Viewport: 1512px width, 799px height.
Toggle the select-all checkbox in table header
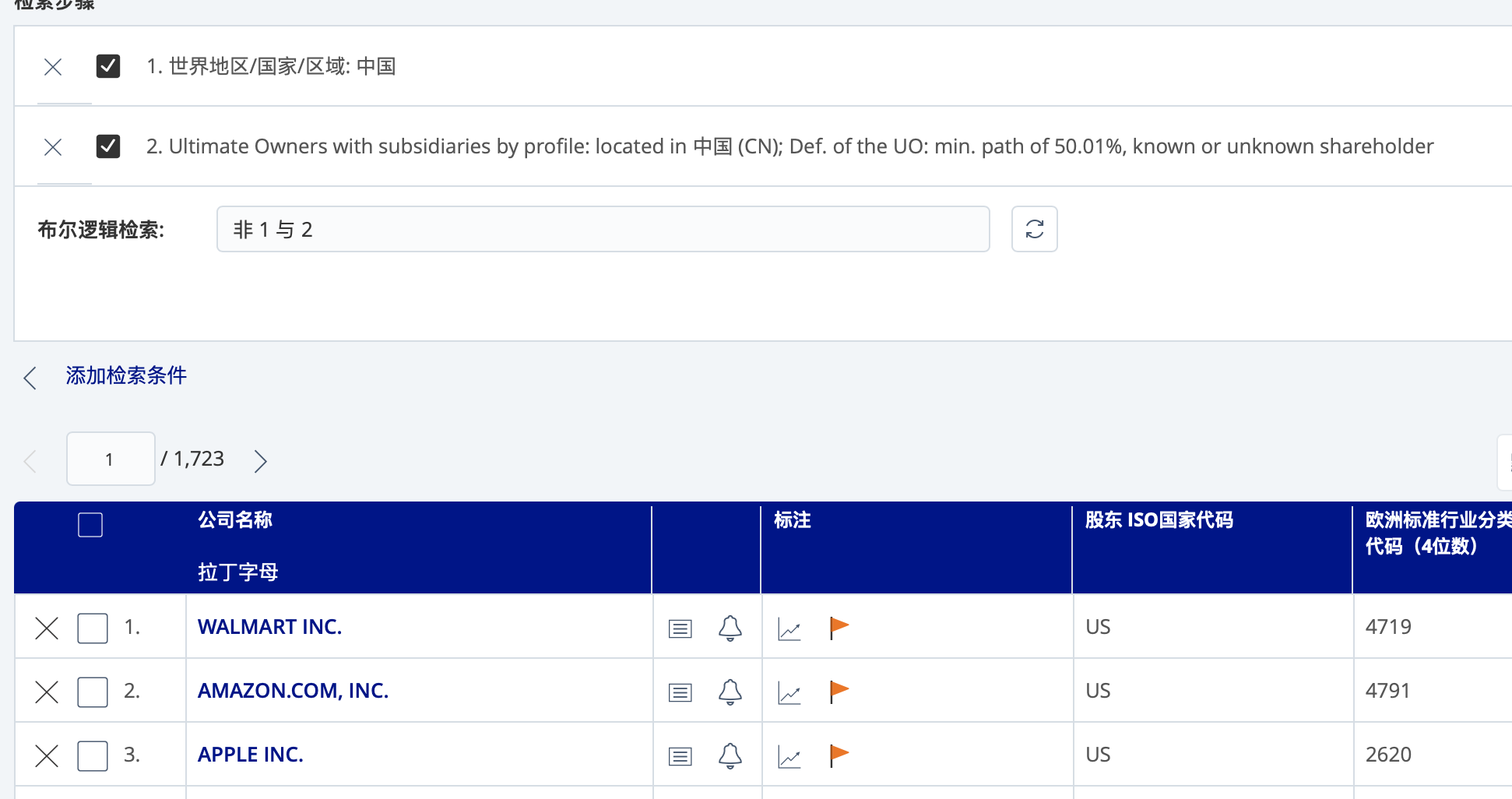pos(90,525)
